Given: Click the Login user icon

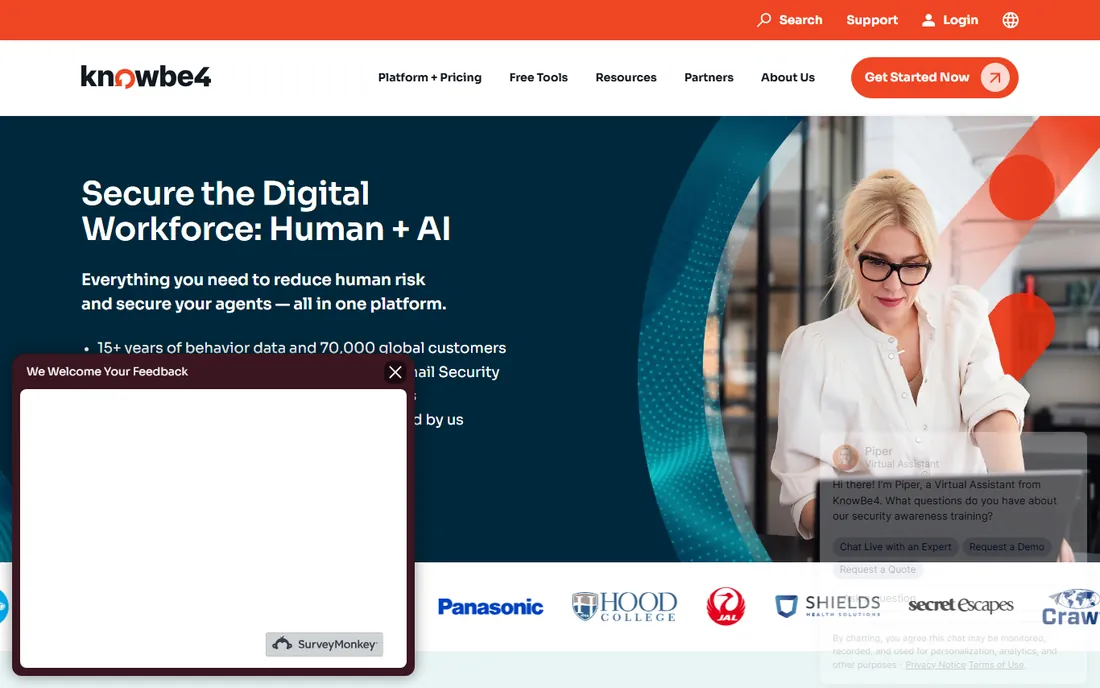Looking at the screenshot, I should click(x=928, y=20).
